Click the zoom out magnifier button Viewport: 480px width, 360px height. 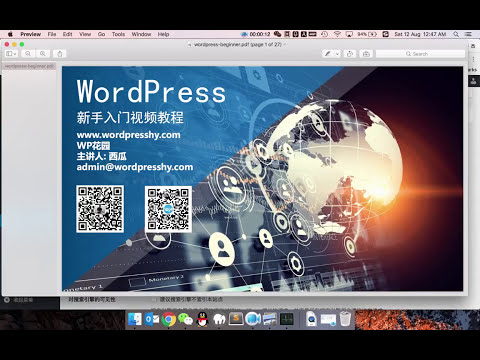(x=28, y=54)
